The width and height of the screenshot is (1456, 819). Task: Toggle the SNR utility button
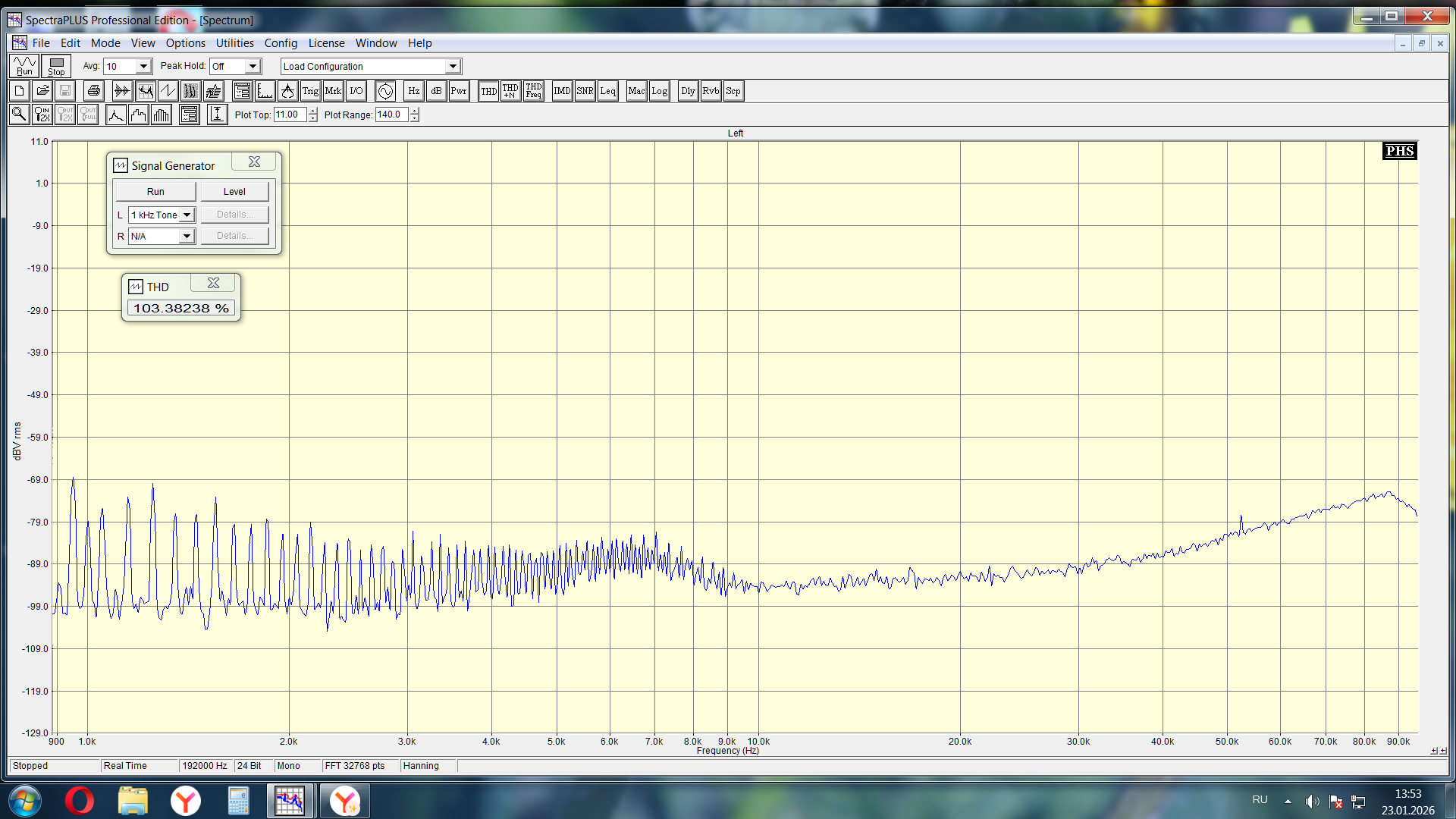click(585, 91)
